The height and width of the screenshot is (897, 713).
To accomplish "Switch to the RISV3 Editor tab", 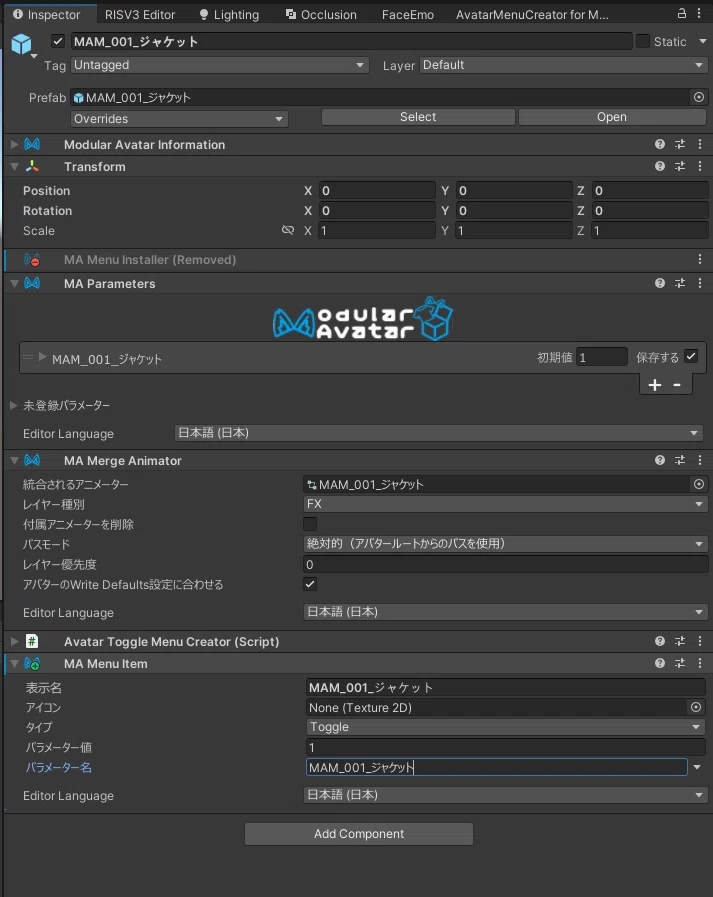I will (140, 15).
